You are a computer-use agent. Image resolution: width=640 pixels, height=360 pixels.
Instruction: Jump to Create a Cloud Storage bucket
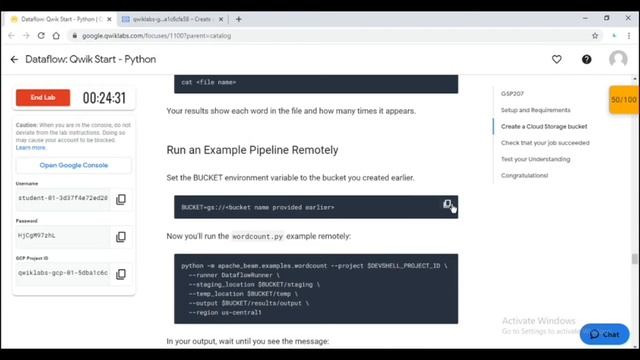click(x=544, y=127)
